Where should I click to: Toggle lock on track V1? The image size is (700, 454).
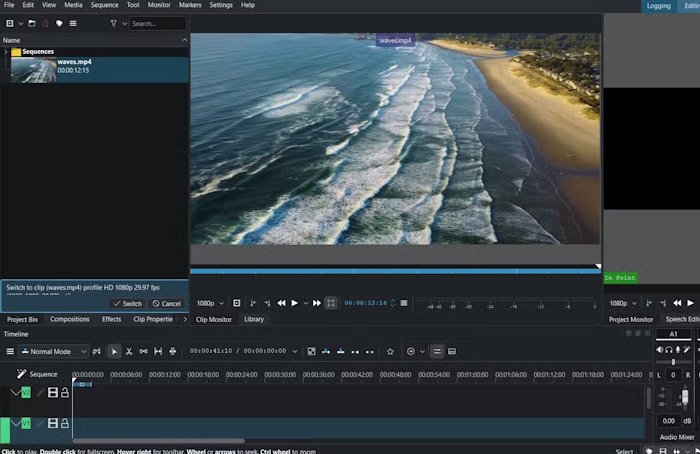click(x=65, y=423)
